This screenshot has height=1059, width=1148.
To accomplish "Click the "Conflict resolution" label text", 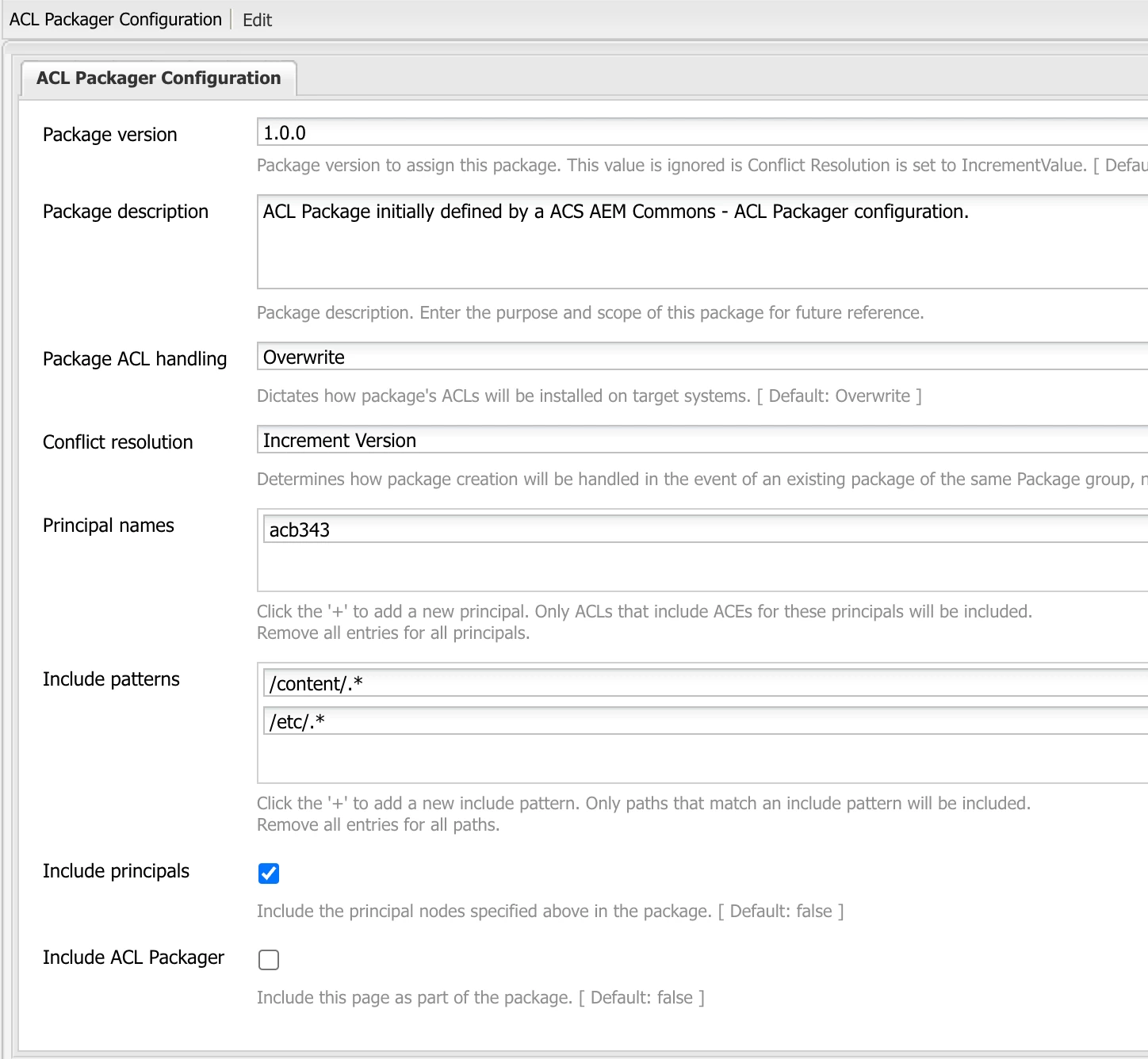I will pyautogui.click(x=118, y=442).
